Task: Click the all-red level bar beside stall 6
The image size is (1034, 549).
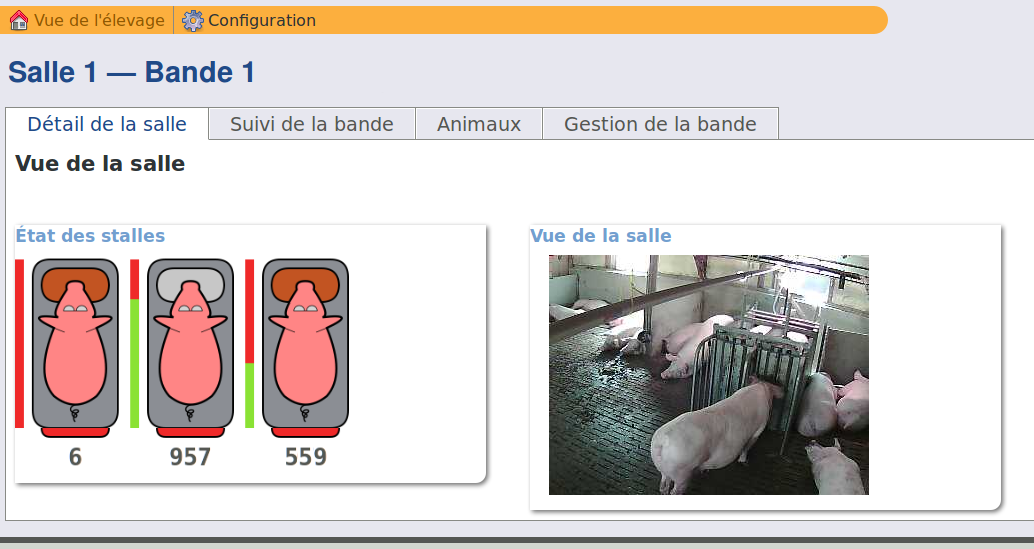Action: pyautogui.click(x=20, y=343)
